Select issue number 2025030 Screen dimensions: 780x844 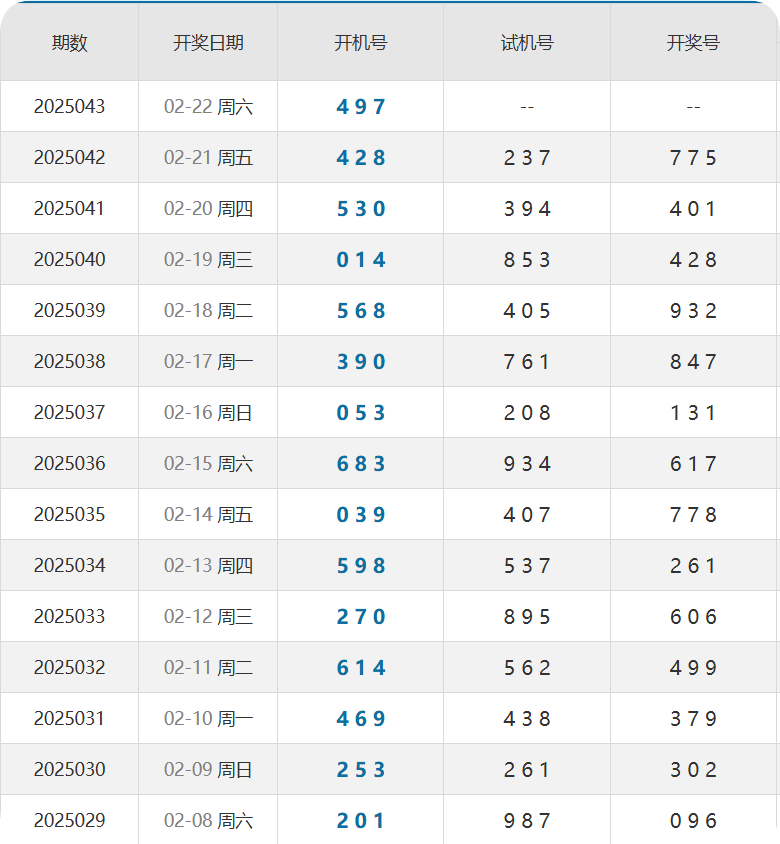click(69, 769)
